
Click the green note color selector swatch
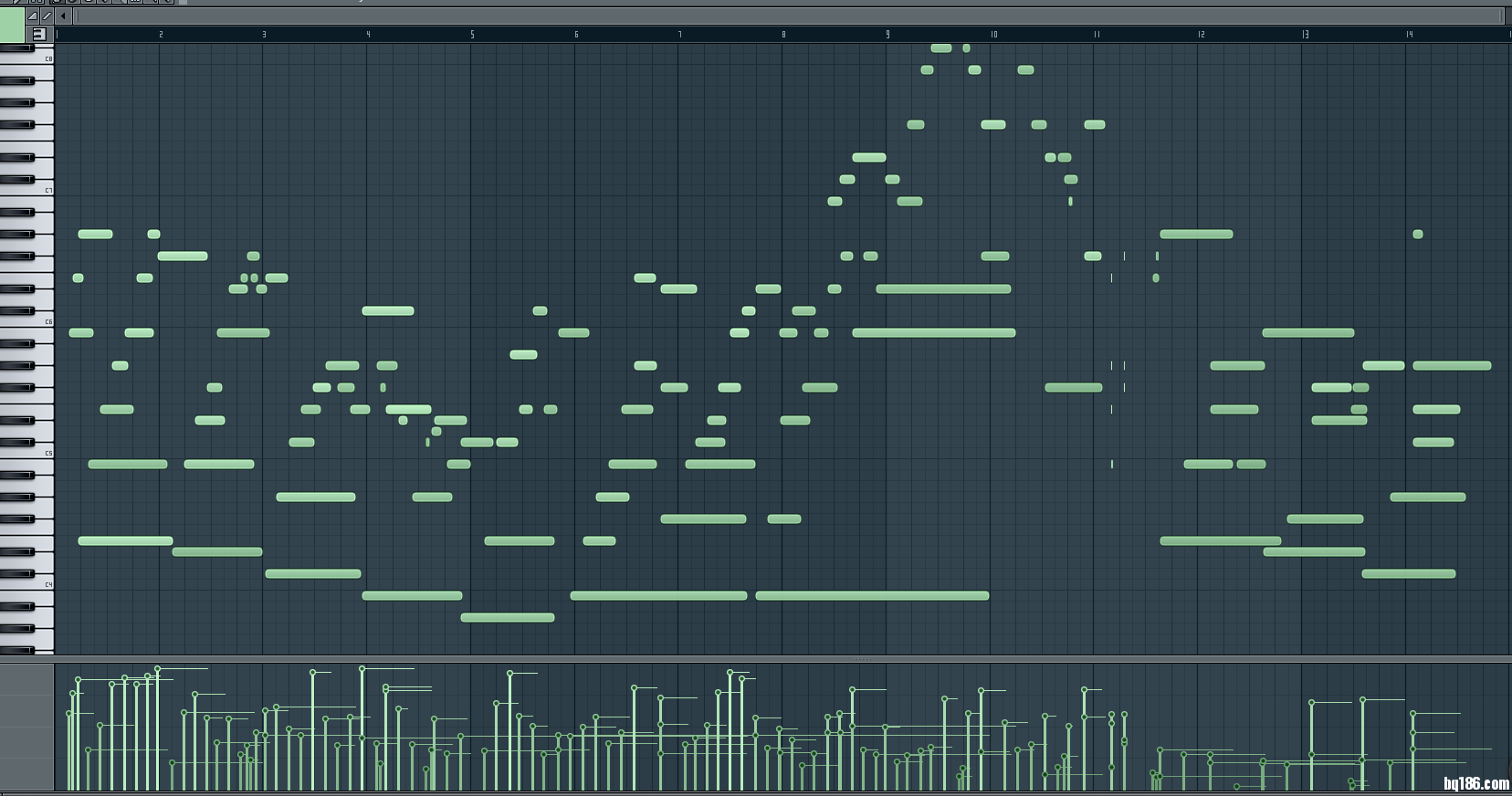12,25
